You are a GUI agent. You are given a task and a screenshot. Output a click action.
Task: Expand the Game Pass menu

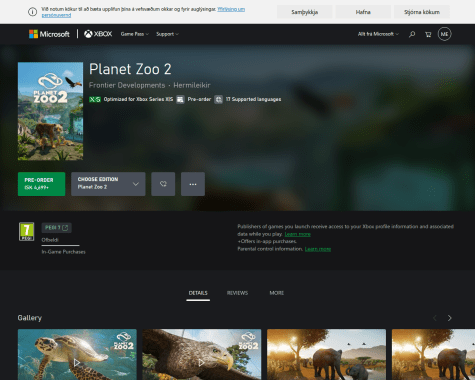[x=135, y=34]
